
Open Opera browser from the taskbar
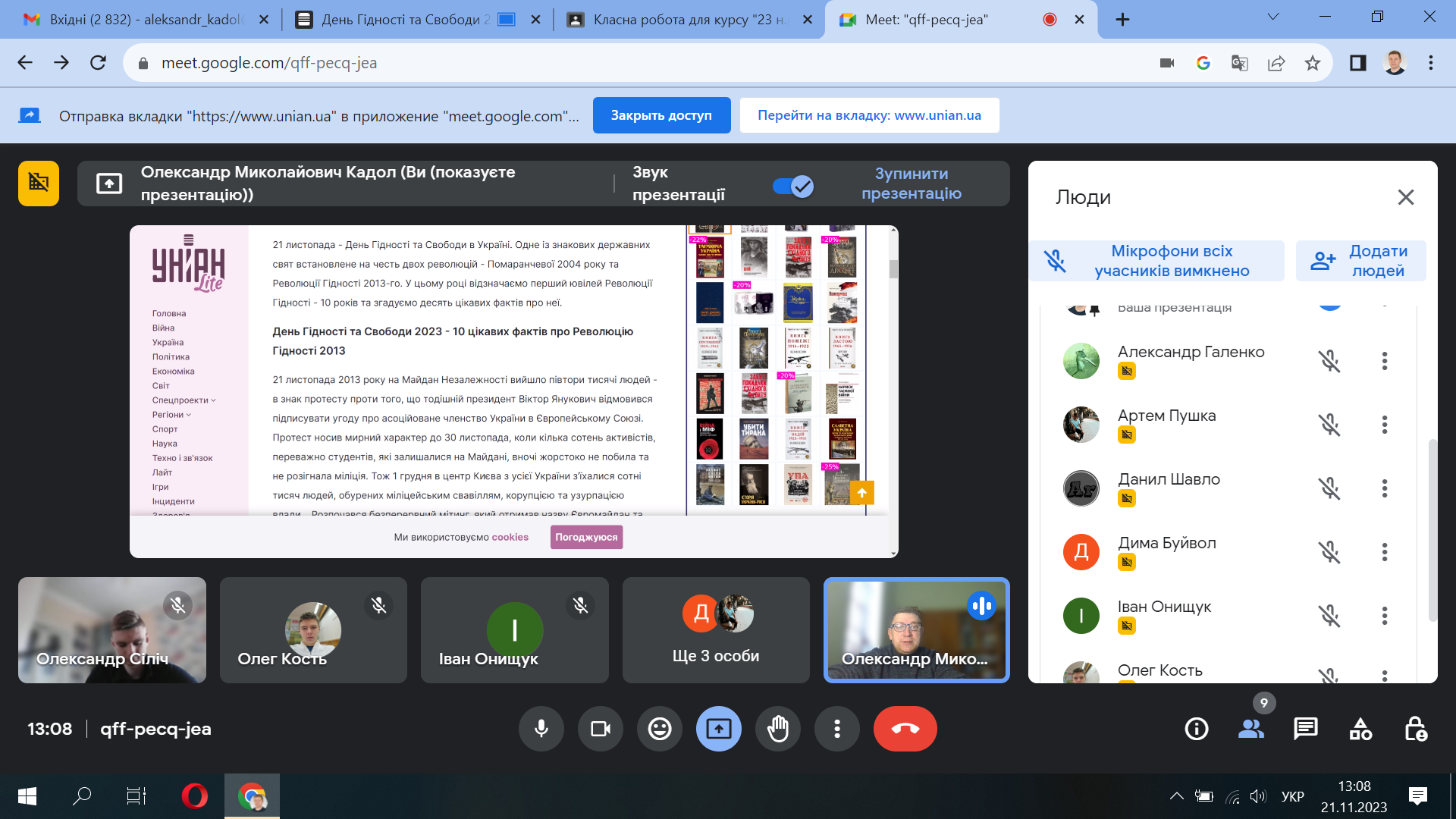pos(195,795)
